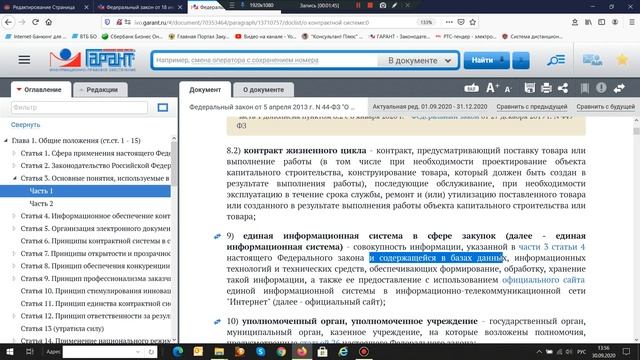The image size is (640, 360).
Task: Bookmark this page with star in address bar
Action: (473, 22)
